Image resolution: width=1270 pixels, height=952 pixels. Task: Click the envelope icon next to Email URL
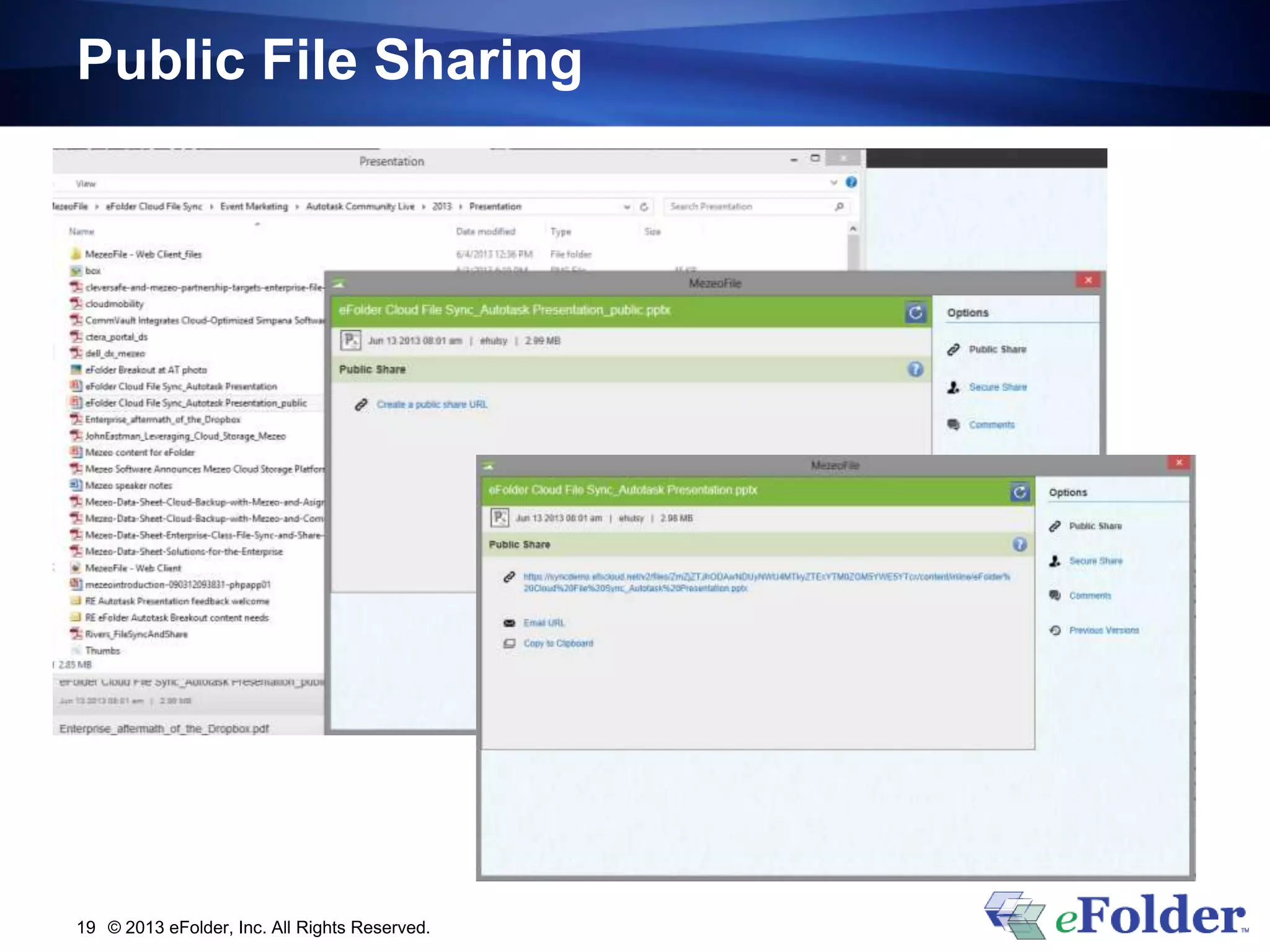coord(509,623)
